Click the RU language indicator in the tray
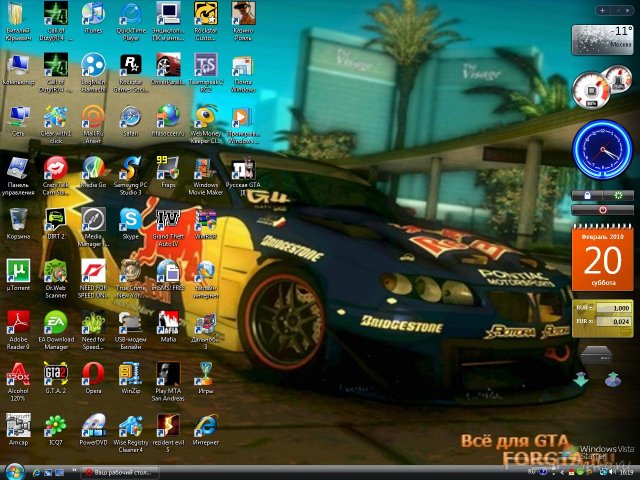 531,471
